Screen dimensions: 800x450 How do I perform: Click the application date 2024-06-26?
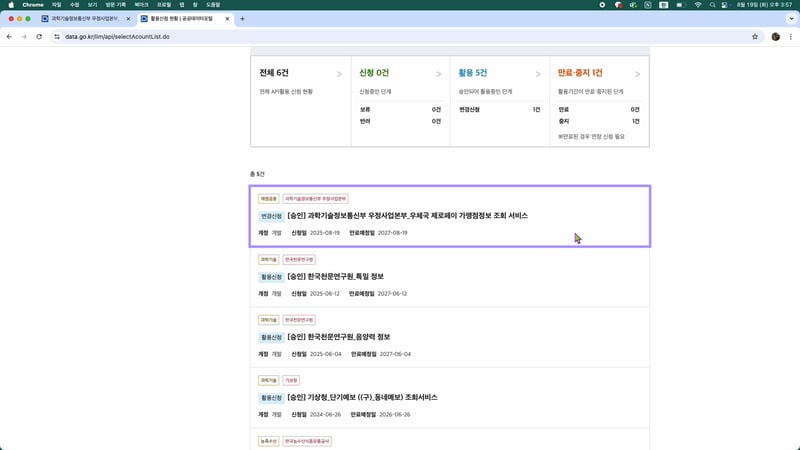325,415
